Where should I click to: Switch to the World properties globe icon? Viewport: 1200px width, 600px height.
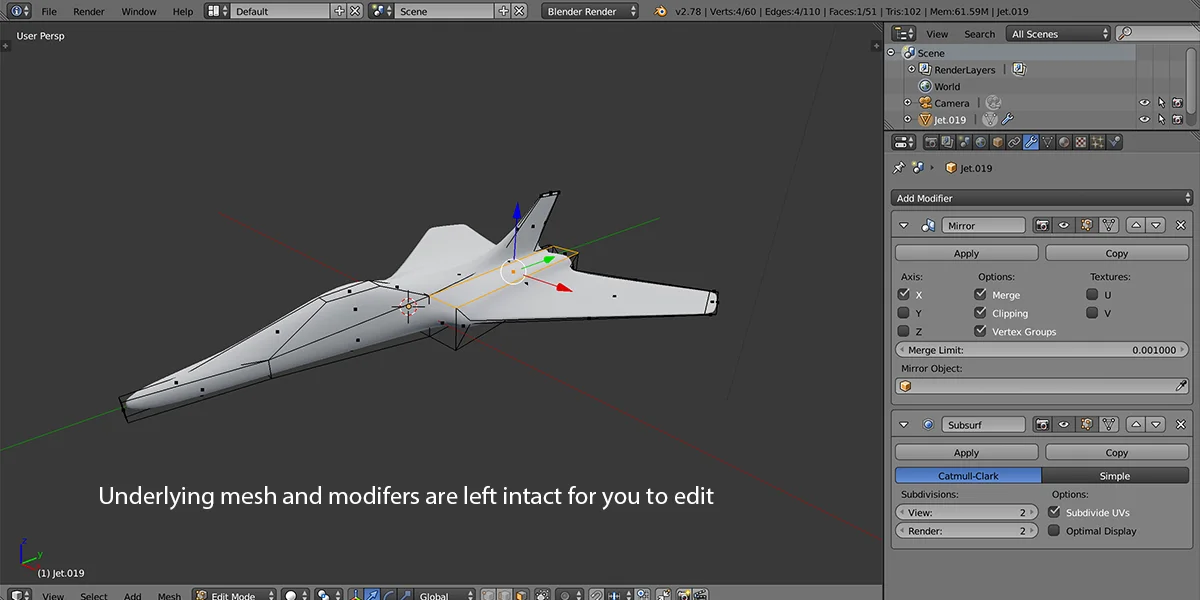(x=979, y=141)
